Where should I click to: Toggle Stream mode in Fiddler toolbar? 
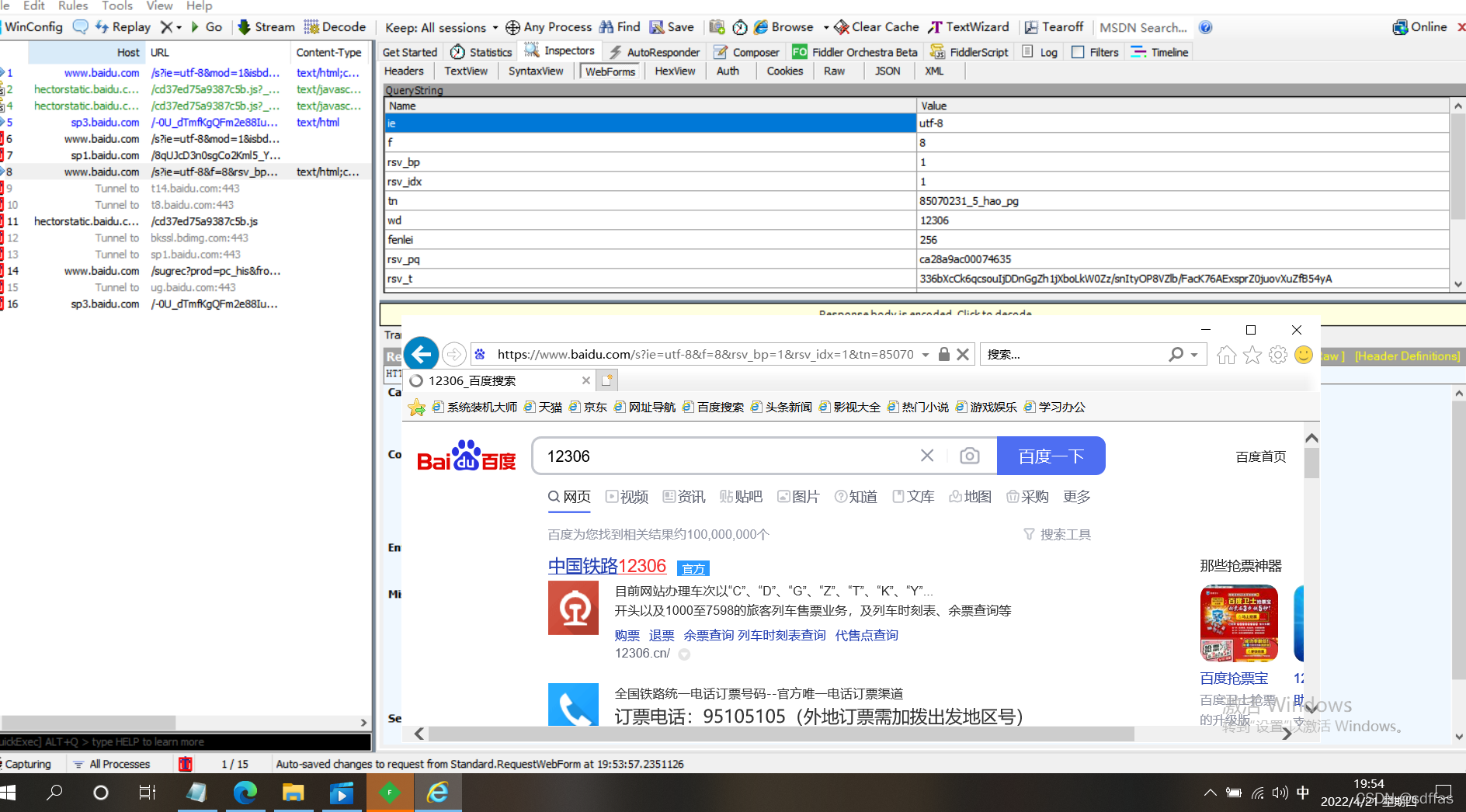tap(266, 27)
